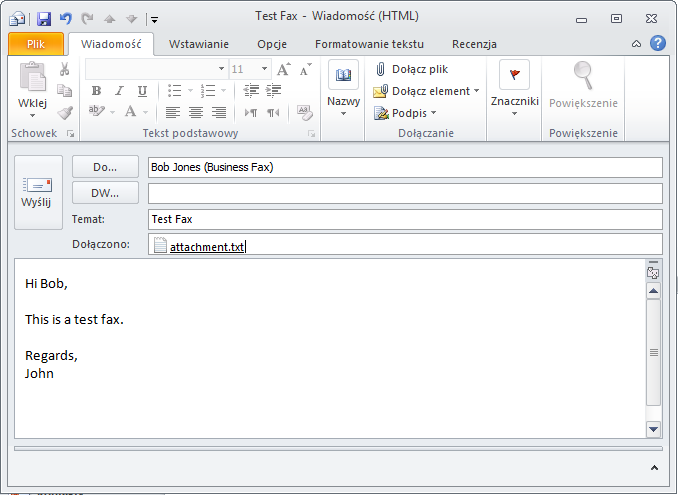Click the Outlook send/receive icon in title bar

(17, 19)
